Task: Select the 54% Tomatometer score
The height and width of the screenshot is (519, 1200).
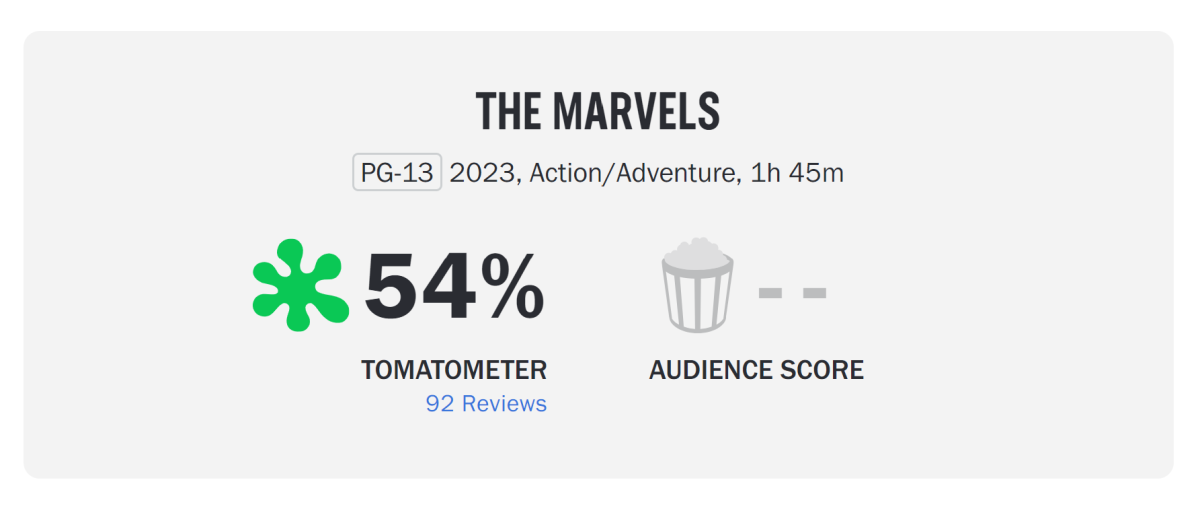Action: click(x=454, y=287)
